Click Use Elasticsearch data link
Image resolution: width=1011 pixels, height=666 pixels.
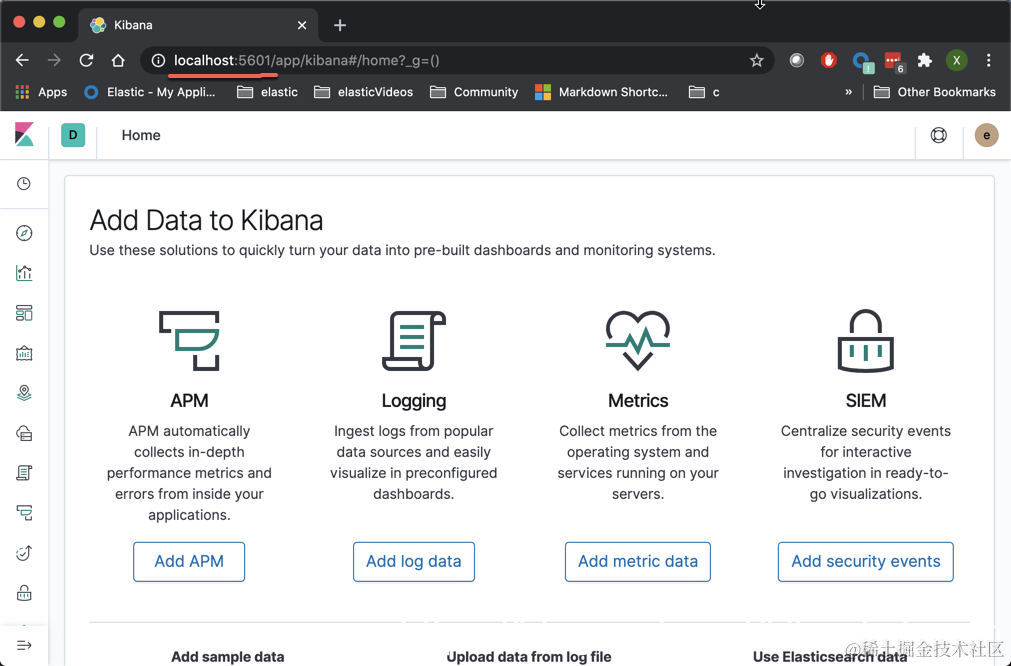[830, 656]
